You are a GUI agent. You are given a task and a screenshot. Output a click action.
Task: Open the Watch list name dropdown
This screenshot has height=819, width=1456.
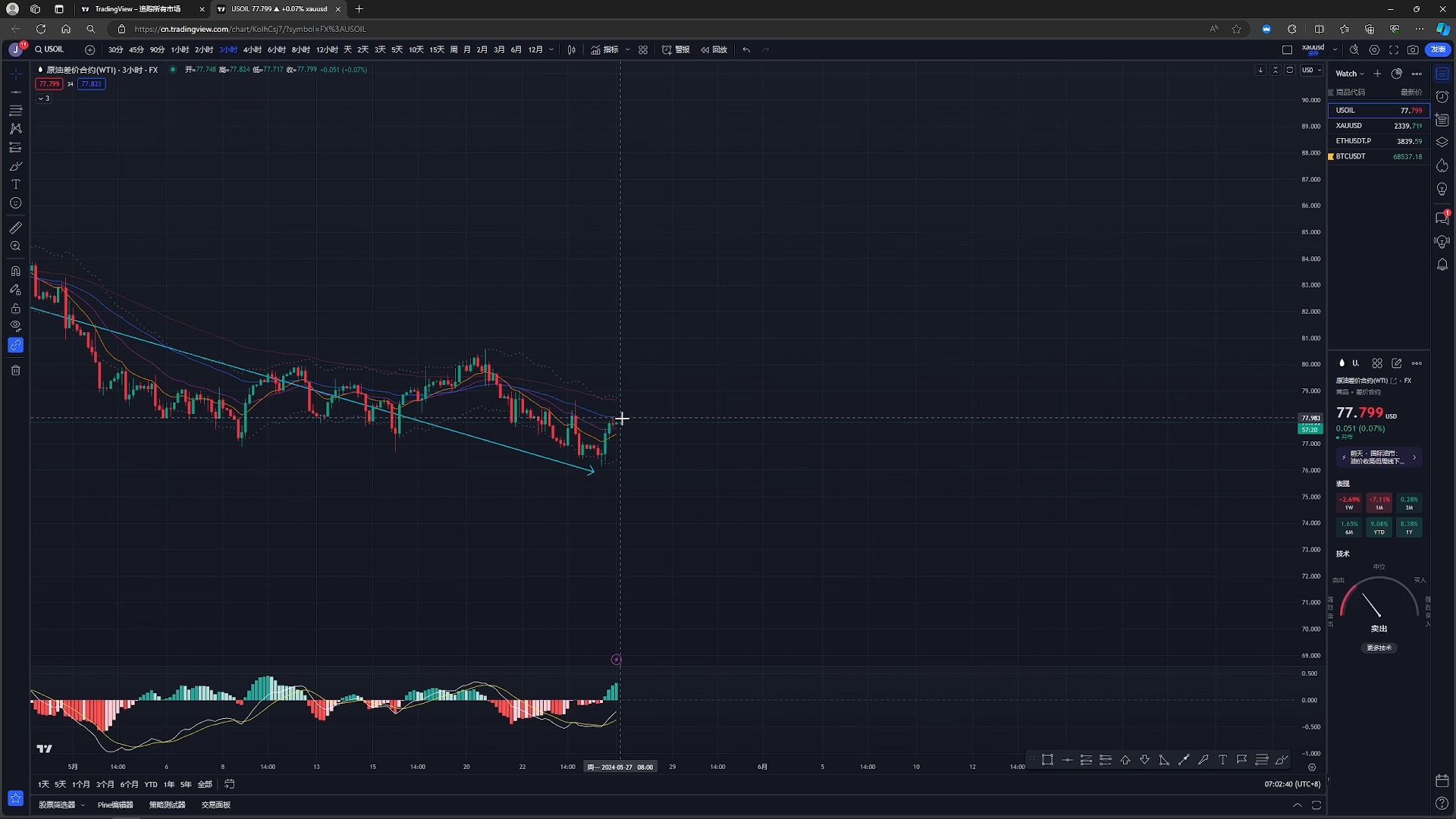(x=1350, y=74)
